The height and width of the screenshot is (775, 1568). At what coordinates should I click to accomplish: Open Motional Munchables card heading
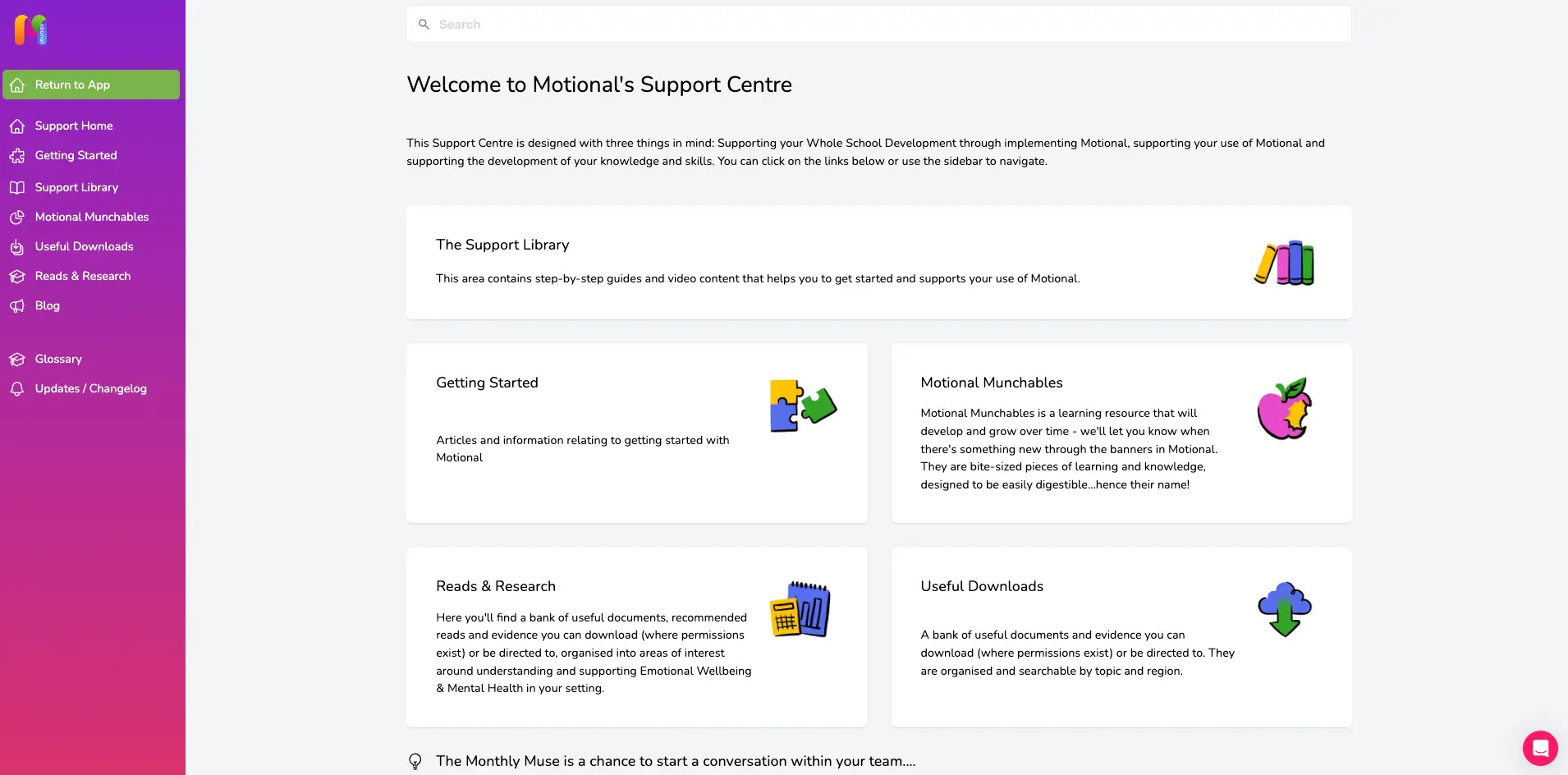tap(992, 383)
